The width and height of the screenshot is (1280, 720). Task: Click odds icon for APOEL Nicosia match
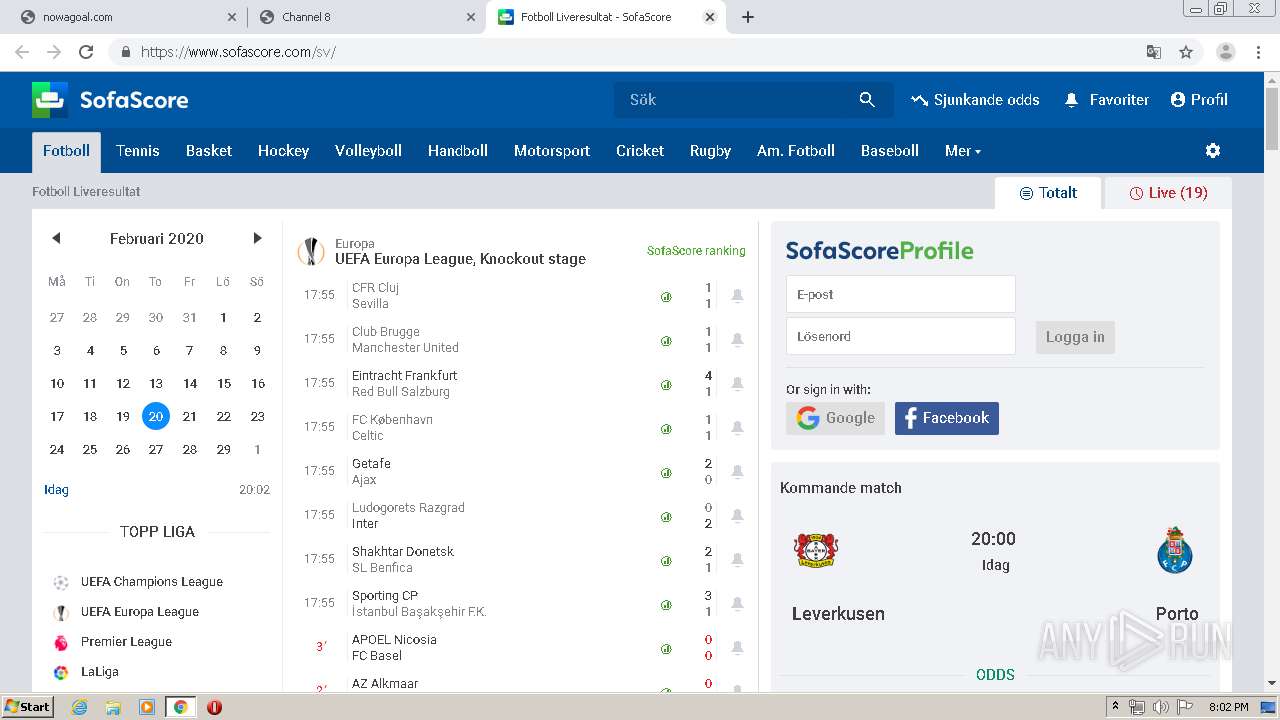666,649
